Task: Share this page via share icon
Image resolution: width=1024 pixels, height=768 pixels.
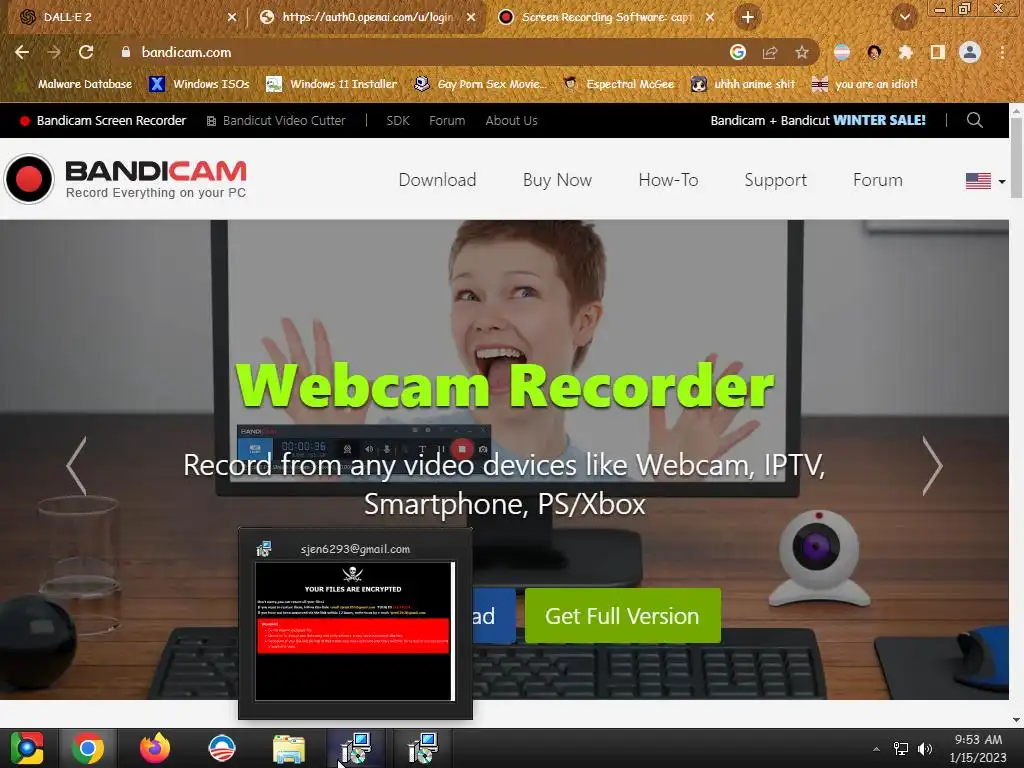Action: click(770, 52)
